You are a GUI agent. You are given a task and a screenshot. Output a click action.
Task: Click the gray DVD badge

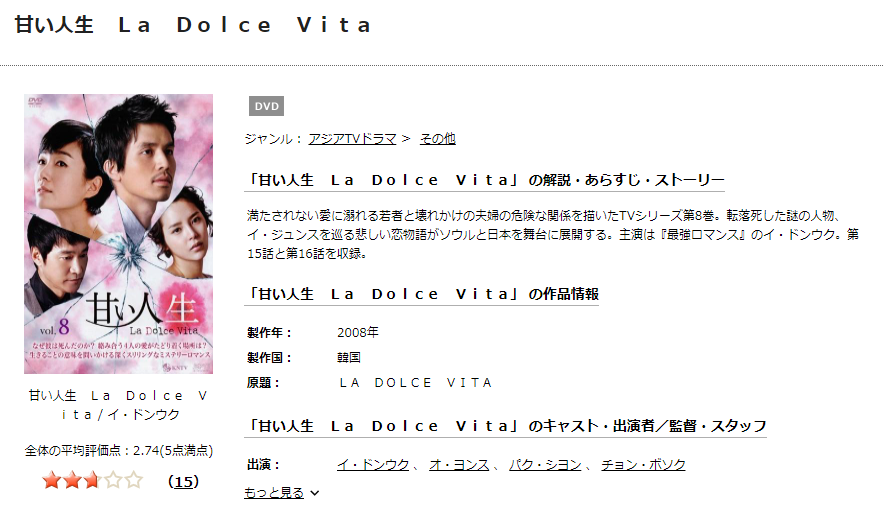[266, 106]
